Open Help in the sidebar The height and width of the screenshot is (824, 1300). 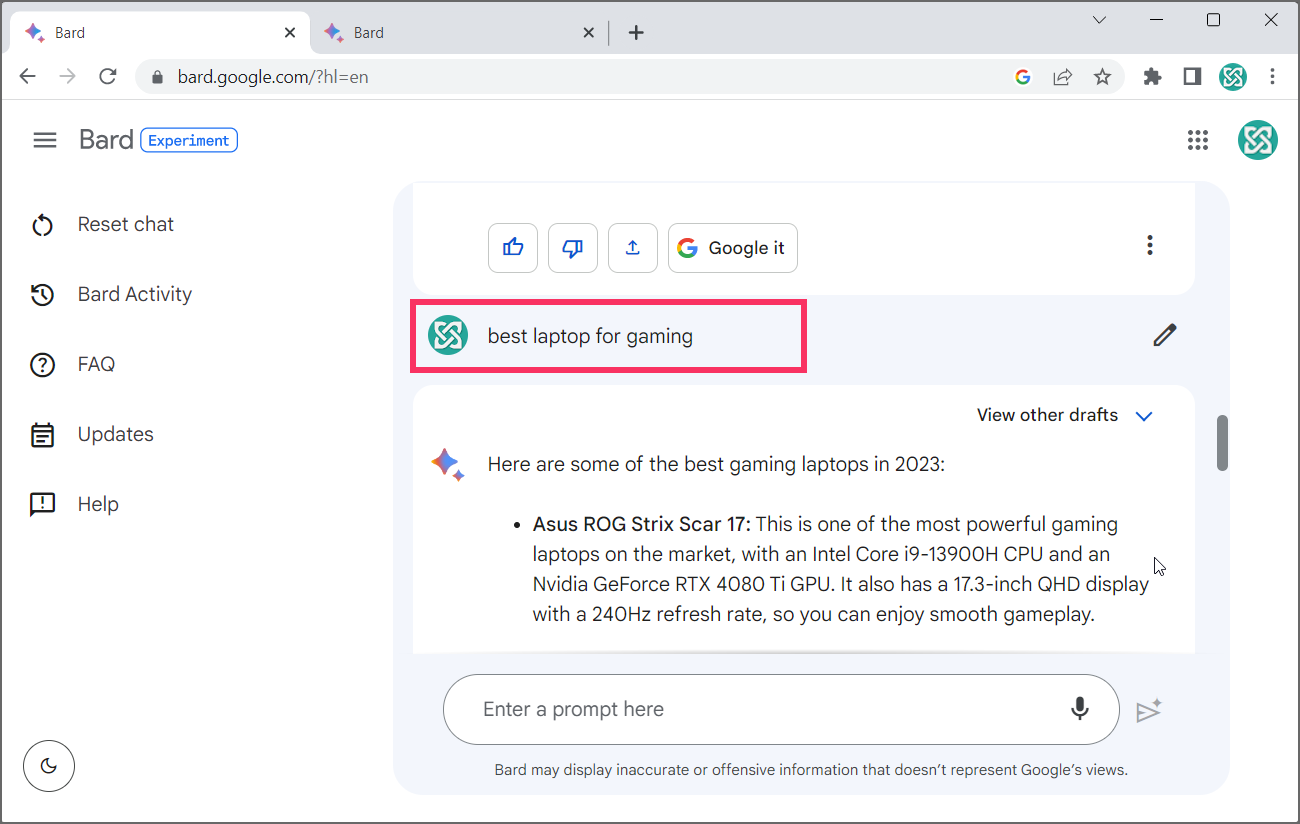click(75, 504)
